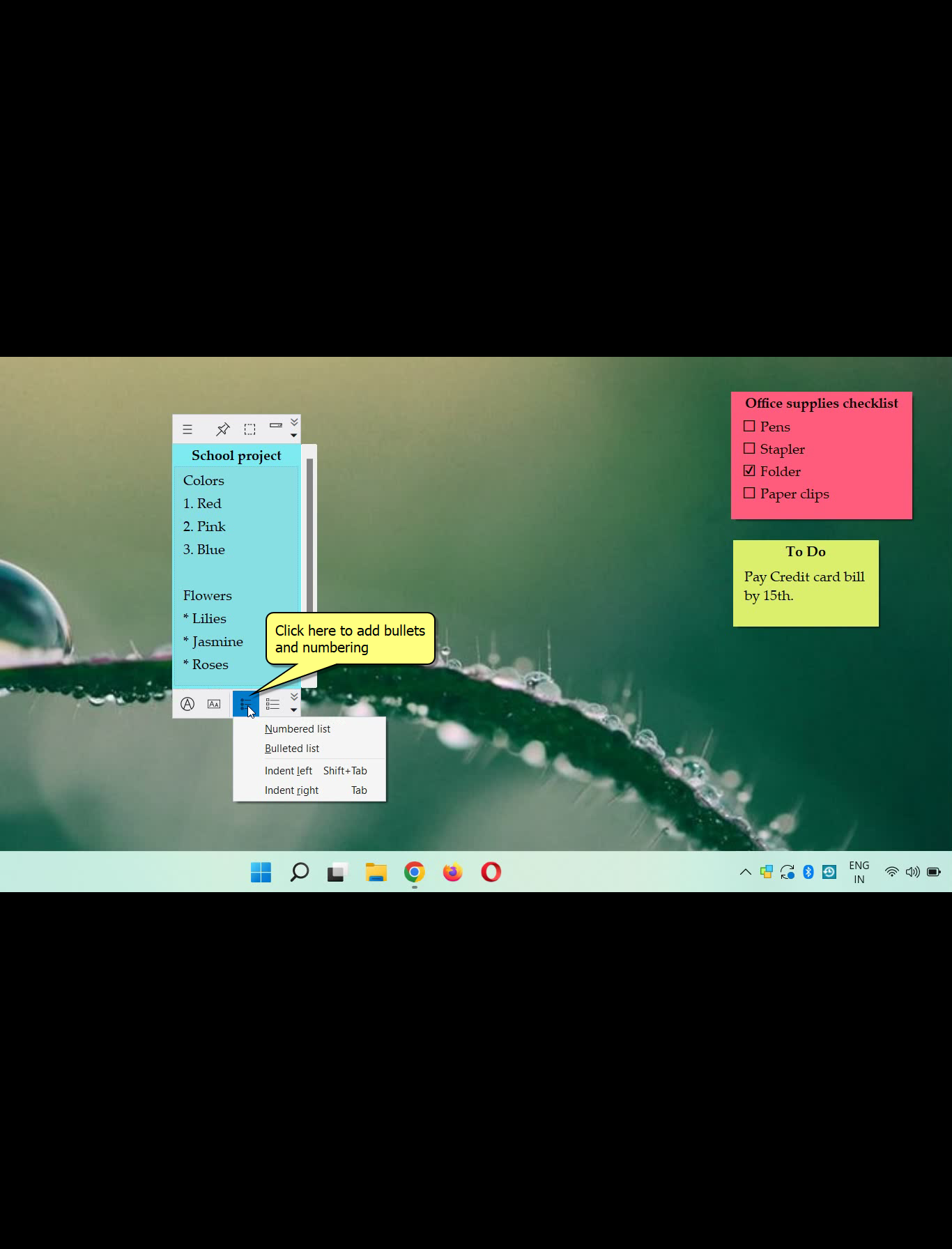Click the sync arrows tray icon
The height and width of the screenshot is (1249, 952).
click(787, 872)
